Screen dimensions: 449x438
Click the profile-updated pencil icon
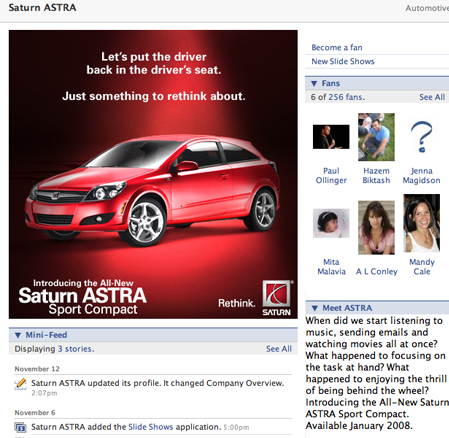click(20, 384)
